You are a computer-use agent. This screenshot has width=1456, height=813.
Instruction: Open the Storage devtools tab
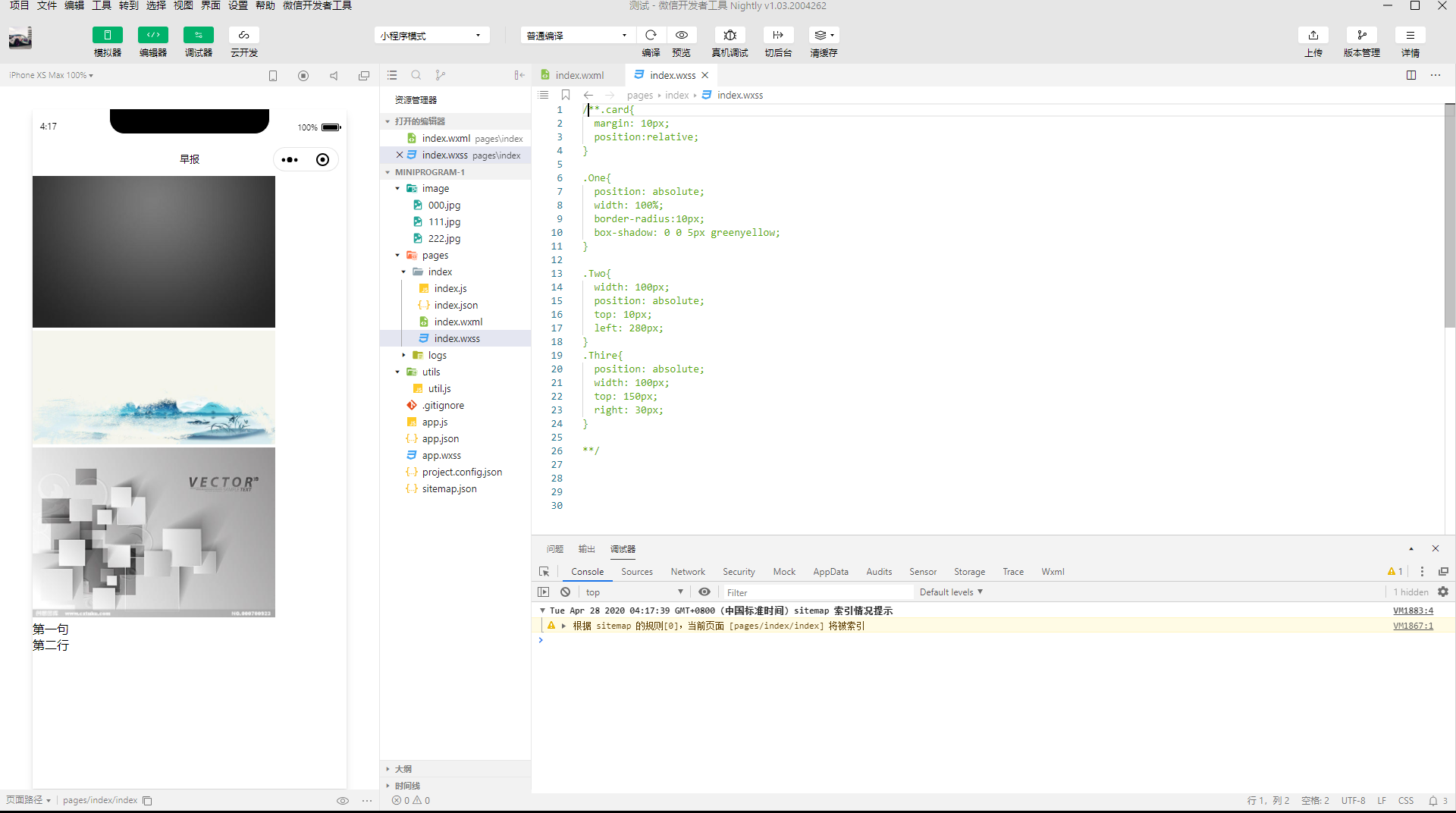coord(969,572)
